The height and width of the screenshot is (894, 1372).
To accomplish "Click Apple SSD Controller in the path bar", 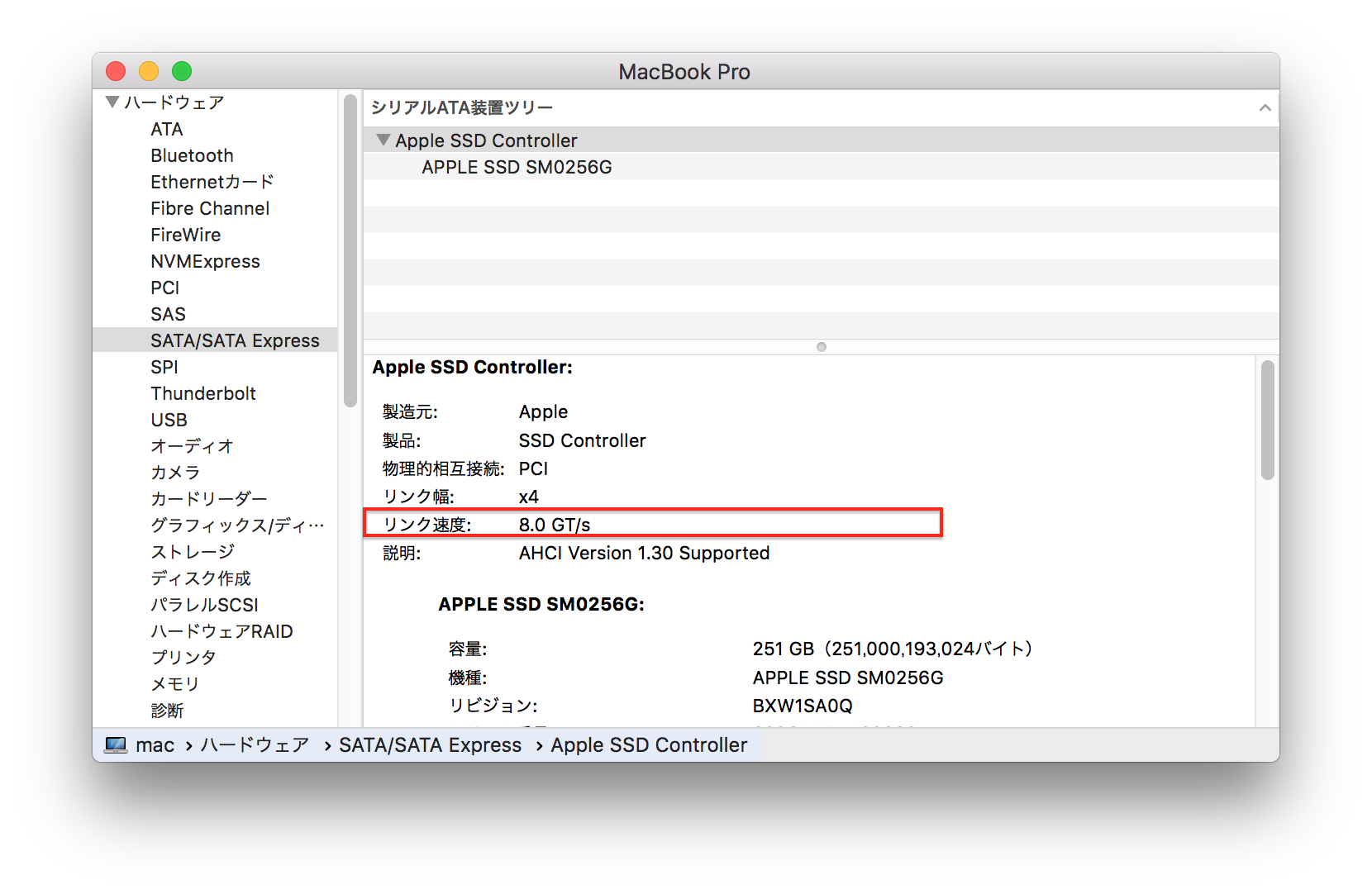I will (649, 745).
